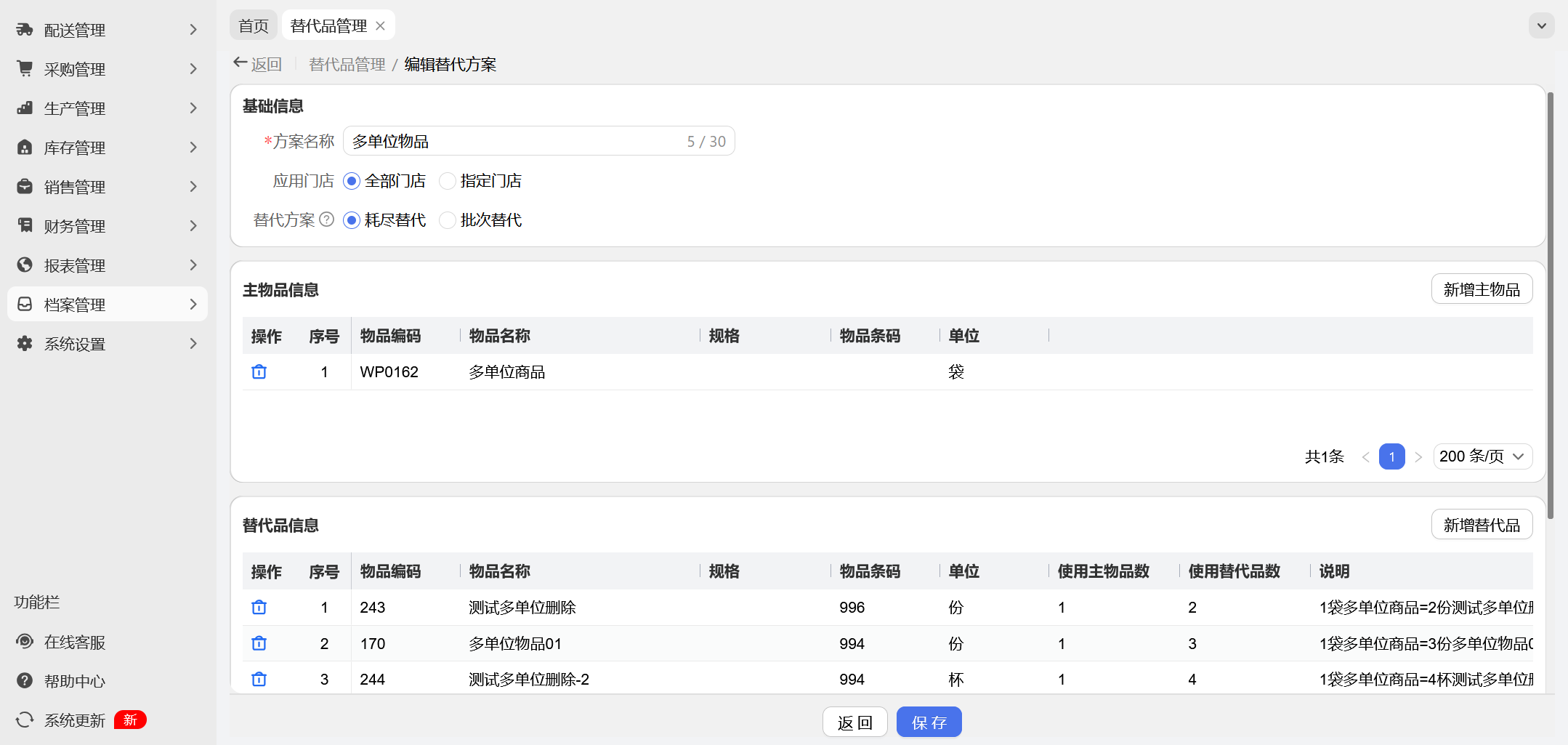The height and width of the screenshot is (745, 1568).
Task: Click the back arrow icon next to 返回
Action: point(241,63)
